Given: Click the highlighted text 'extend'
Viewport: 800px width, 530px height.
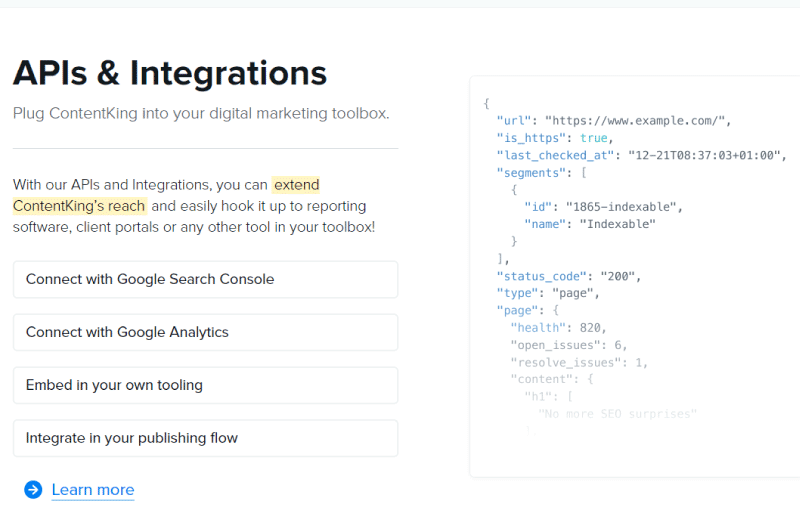Looking at the screenshot, I should (296, 185).
